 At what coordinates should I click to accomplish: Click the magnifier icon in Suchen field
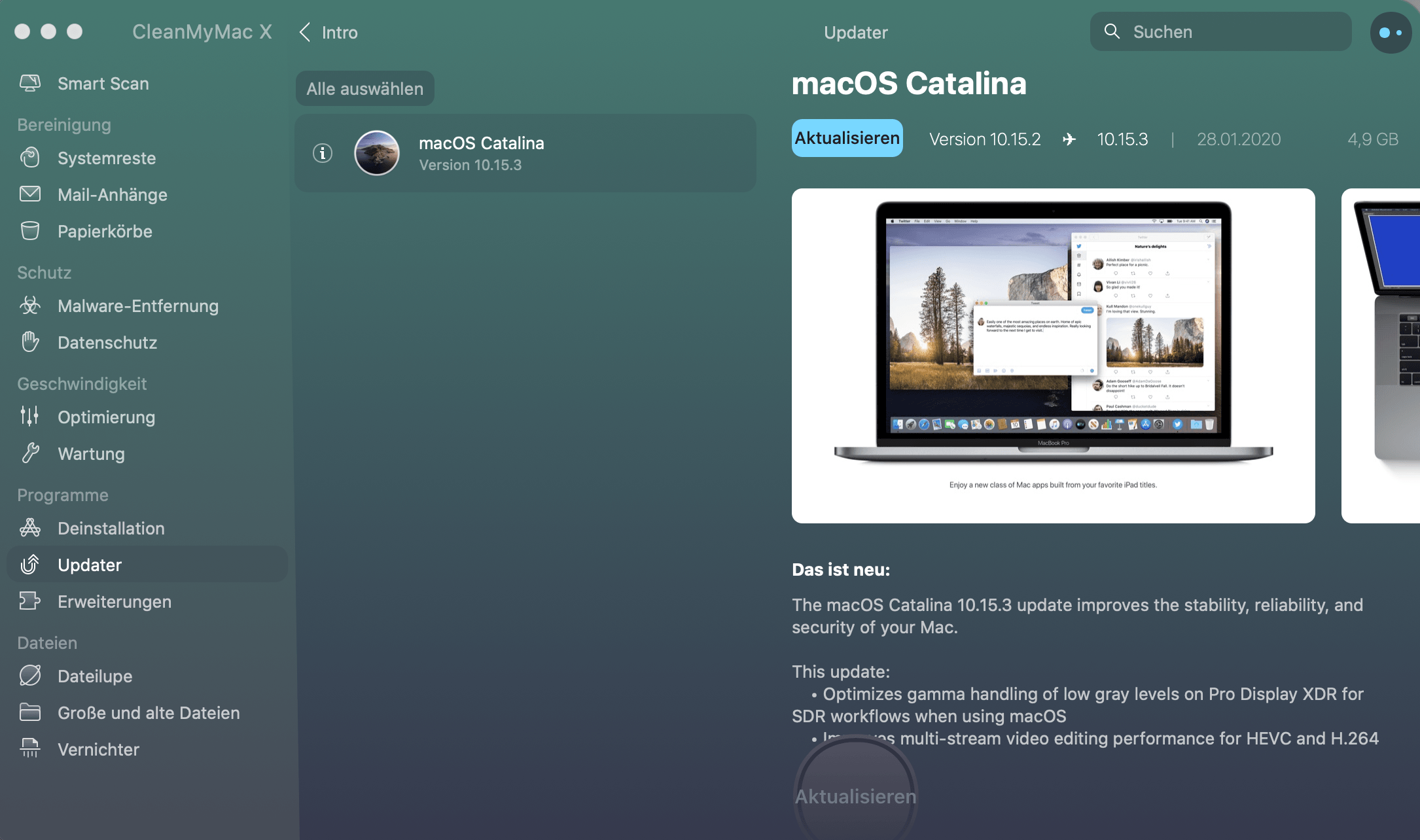(1112, 31)
